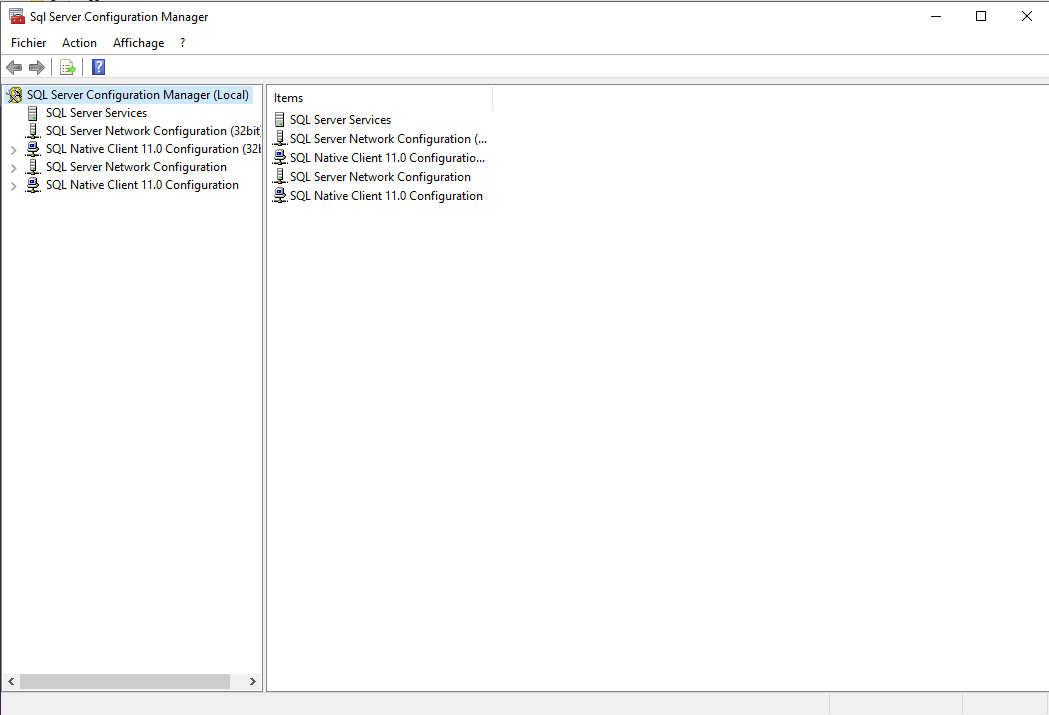Viewport: 1049px width, 715px height.
Task: Select SQL Server Services text in Items list
Action: click(x=341, y=120)
